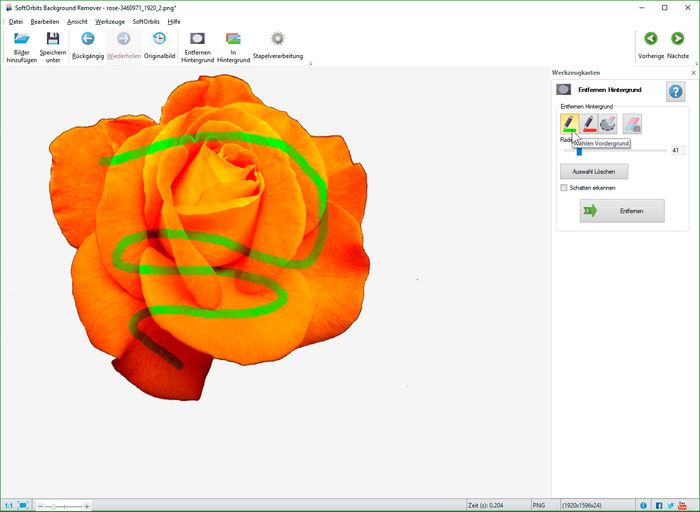
Task: Undo with the Rückgängig arrow
Action: 87,39
